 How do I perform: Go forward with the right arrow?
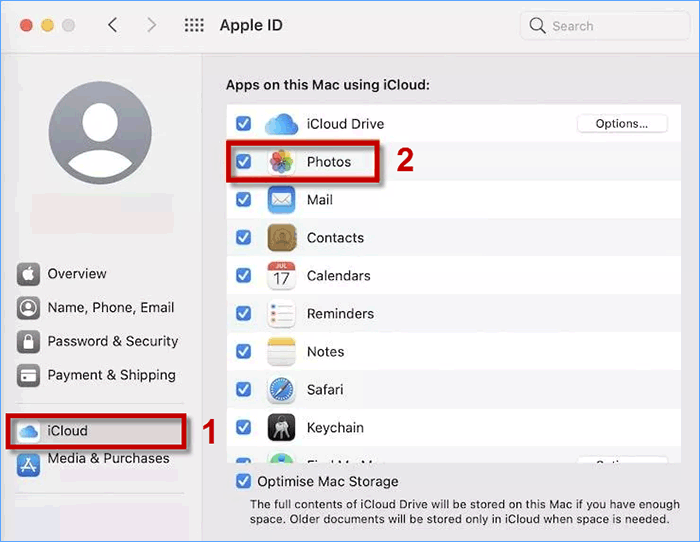point(152,25)
